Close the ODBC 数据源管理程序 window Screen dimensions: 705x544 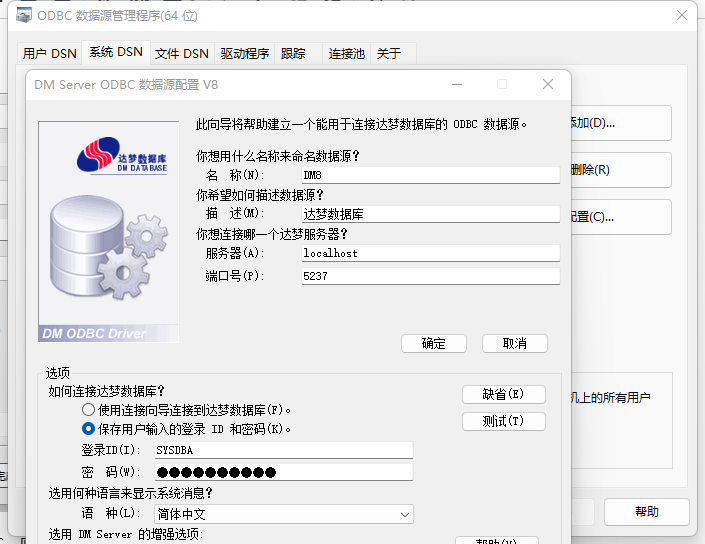(682, 15)
